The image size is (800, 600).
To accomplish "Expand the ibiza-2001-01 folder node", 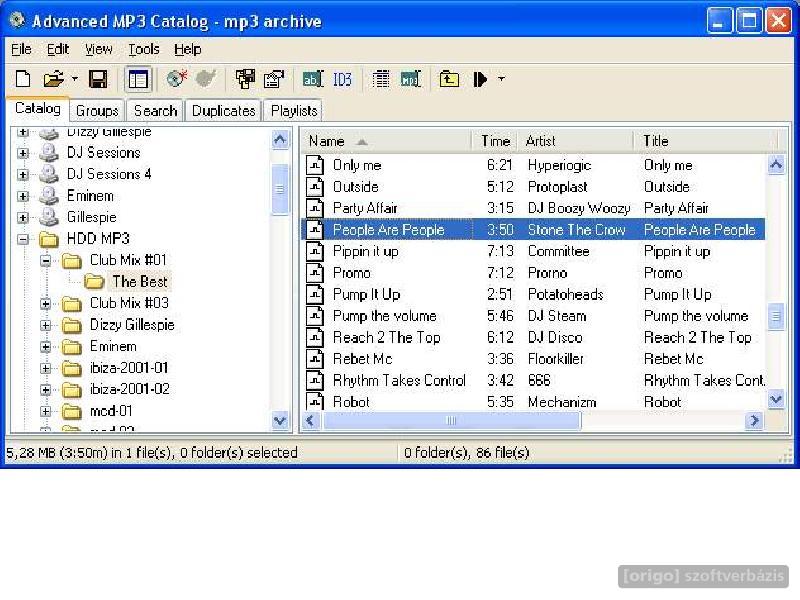I will (x=45, y=368).
